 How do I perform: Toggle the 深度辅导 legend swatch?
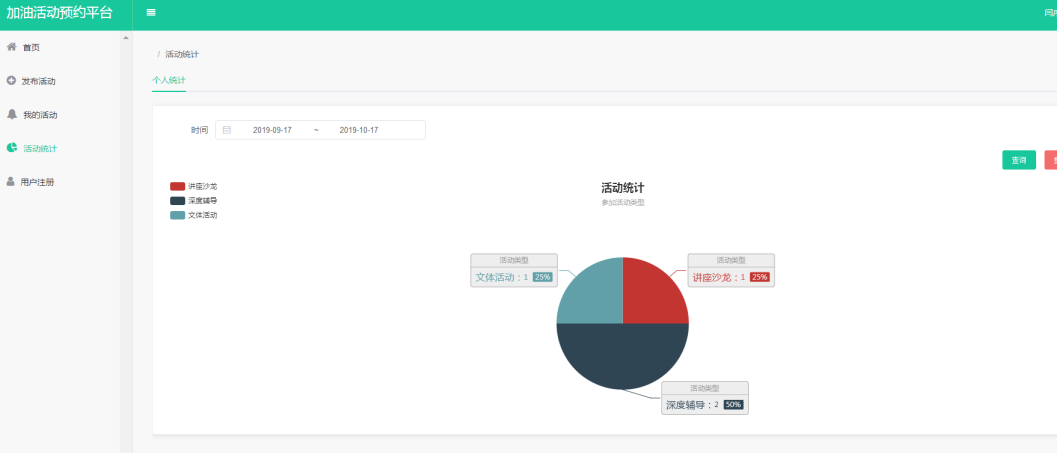pyautogui.click(x=177, y=201)
